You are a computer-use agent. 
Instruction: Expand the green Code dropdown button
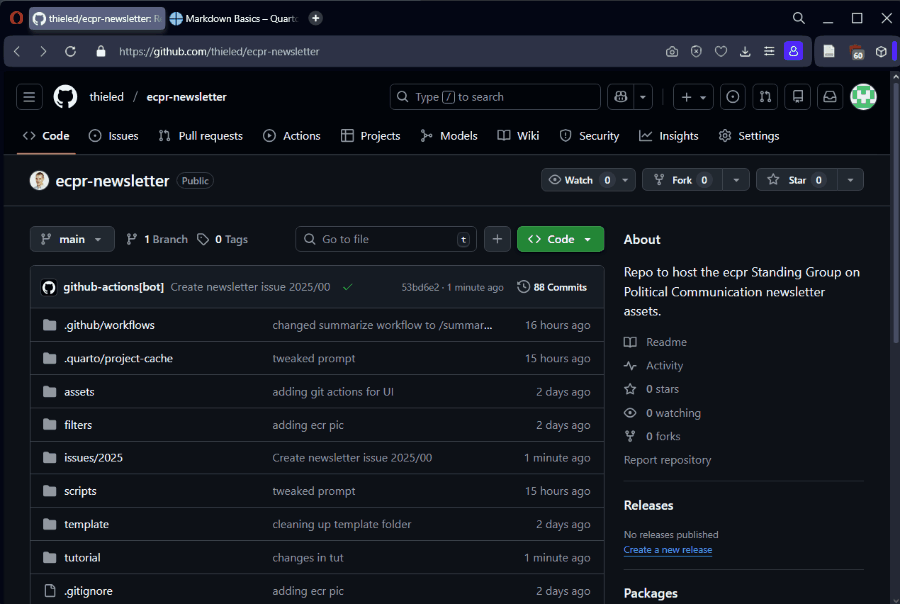(560, 239)
